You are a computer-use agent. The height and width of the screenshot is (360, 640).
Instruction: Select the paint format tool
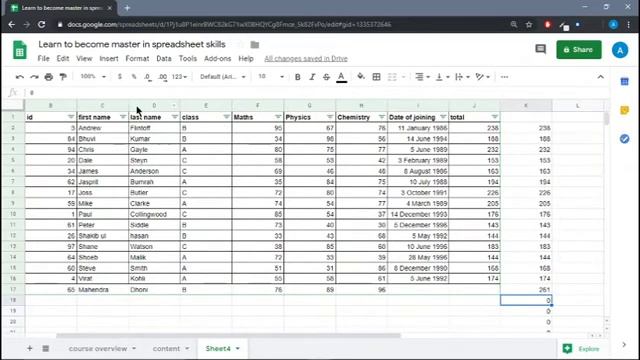coord(63,77)
